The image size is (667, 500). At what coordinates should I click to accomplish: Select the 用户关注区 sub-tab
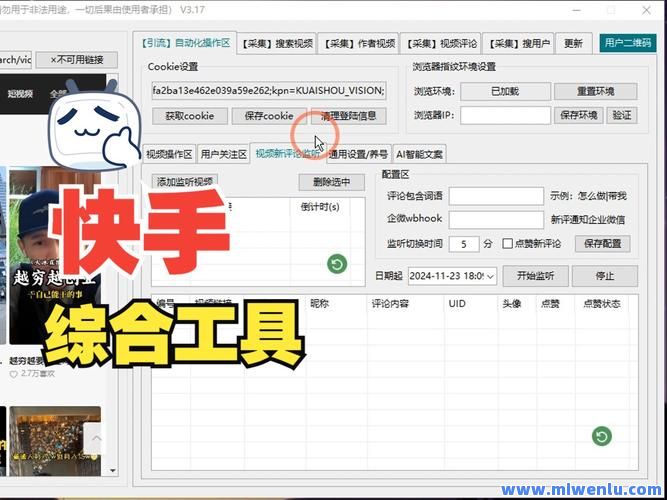[223, 154]
